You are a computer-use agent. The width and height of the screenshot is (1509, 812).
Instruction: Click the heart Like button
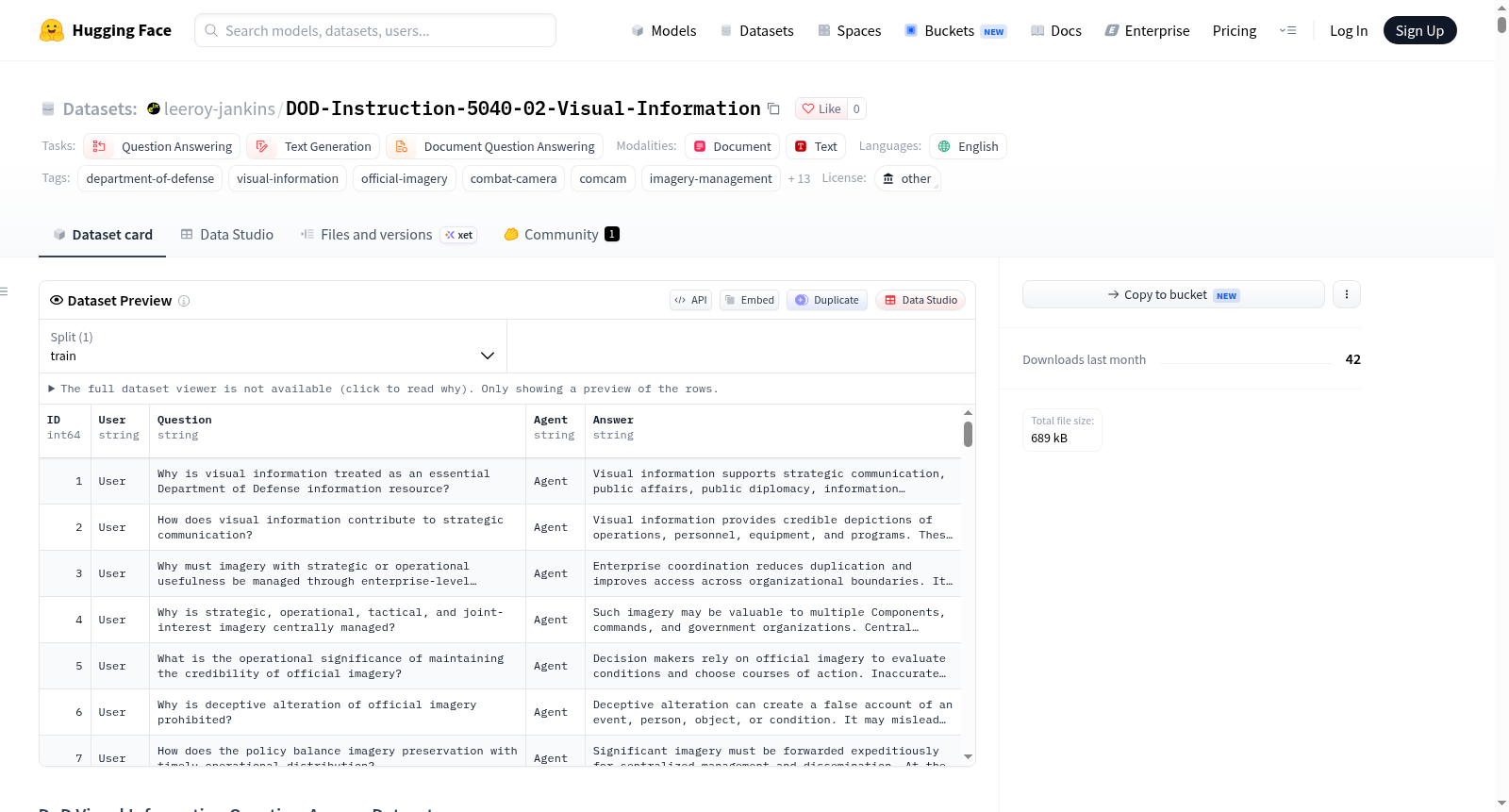click(x=821, y=108)
